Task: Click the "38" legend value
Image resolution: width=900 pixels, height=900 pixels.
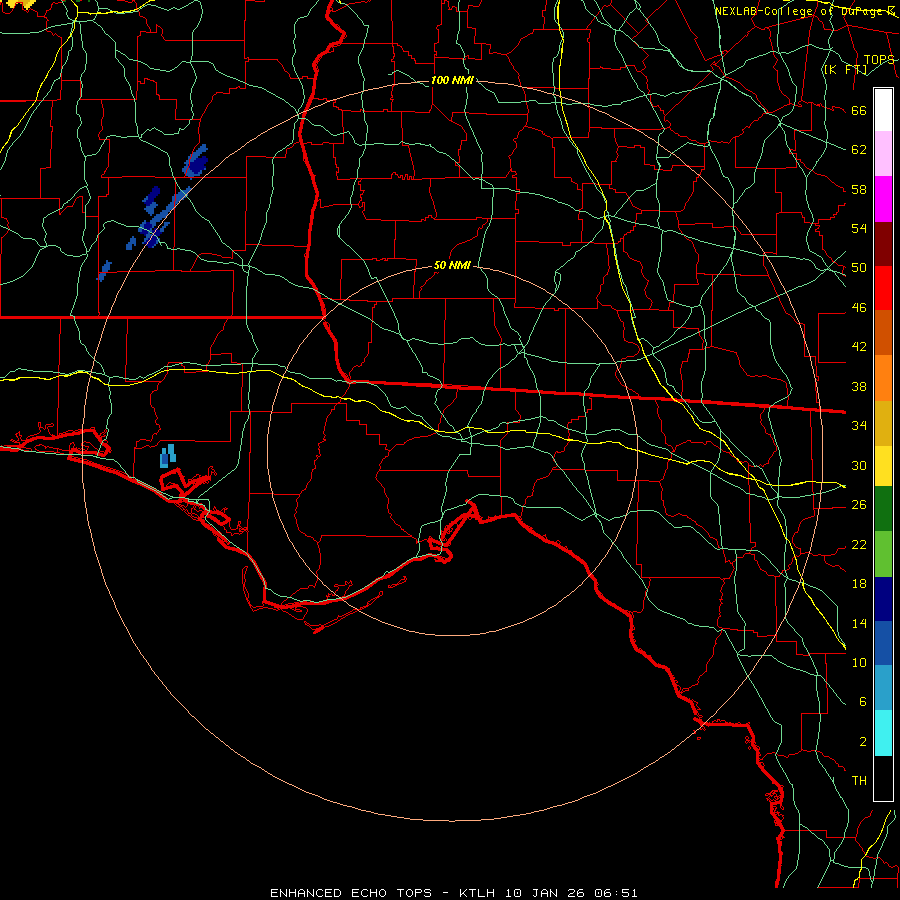Action: coord(859,386)
